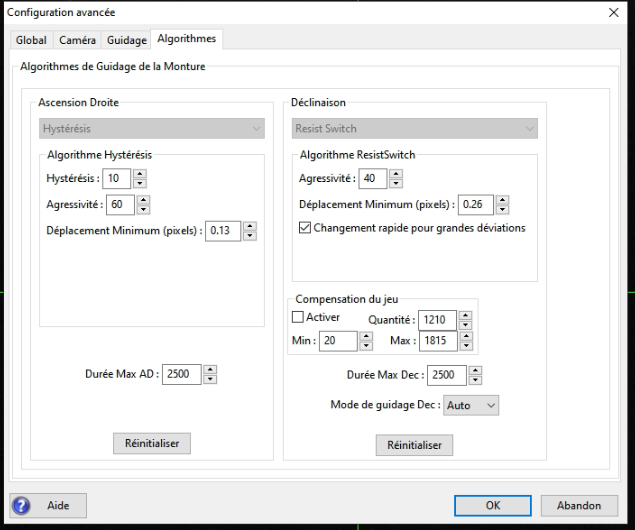The height and width of the screenshot is (530, 635).
Task: Open the Guidage tab
Action: [126, 40]
